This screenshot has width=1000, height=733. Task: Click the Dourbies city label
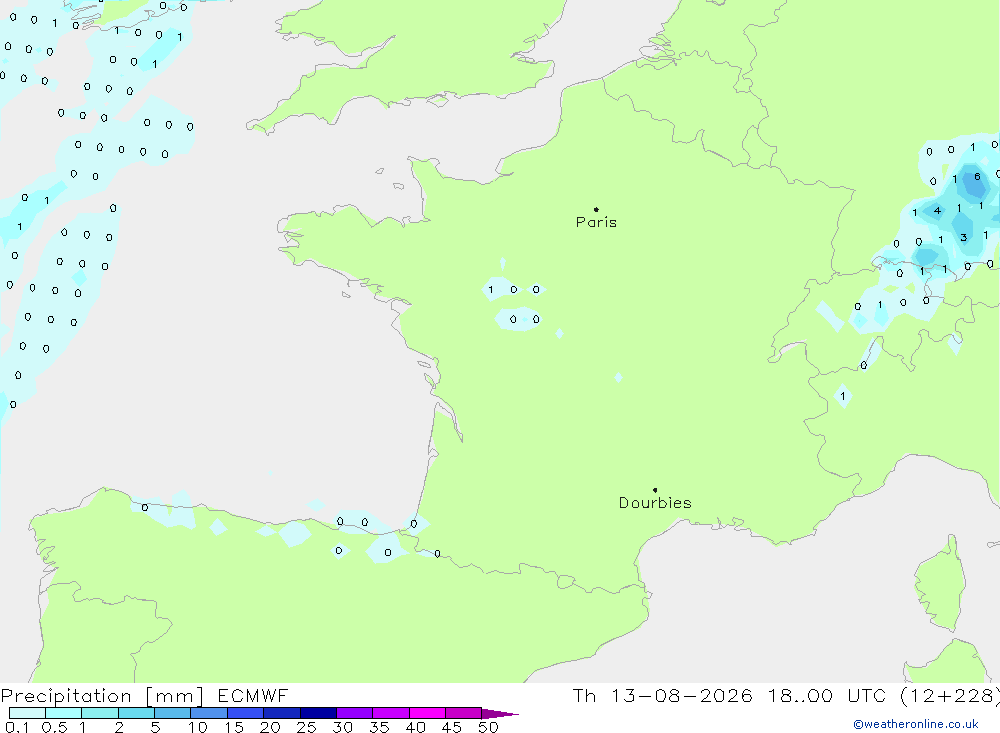click(655, 503)
